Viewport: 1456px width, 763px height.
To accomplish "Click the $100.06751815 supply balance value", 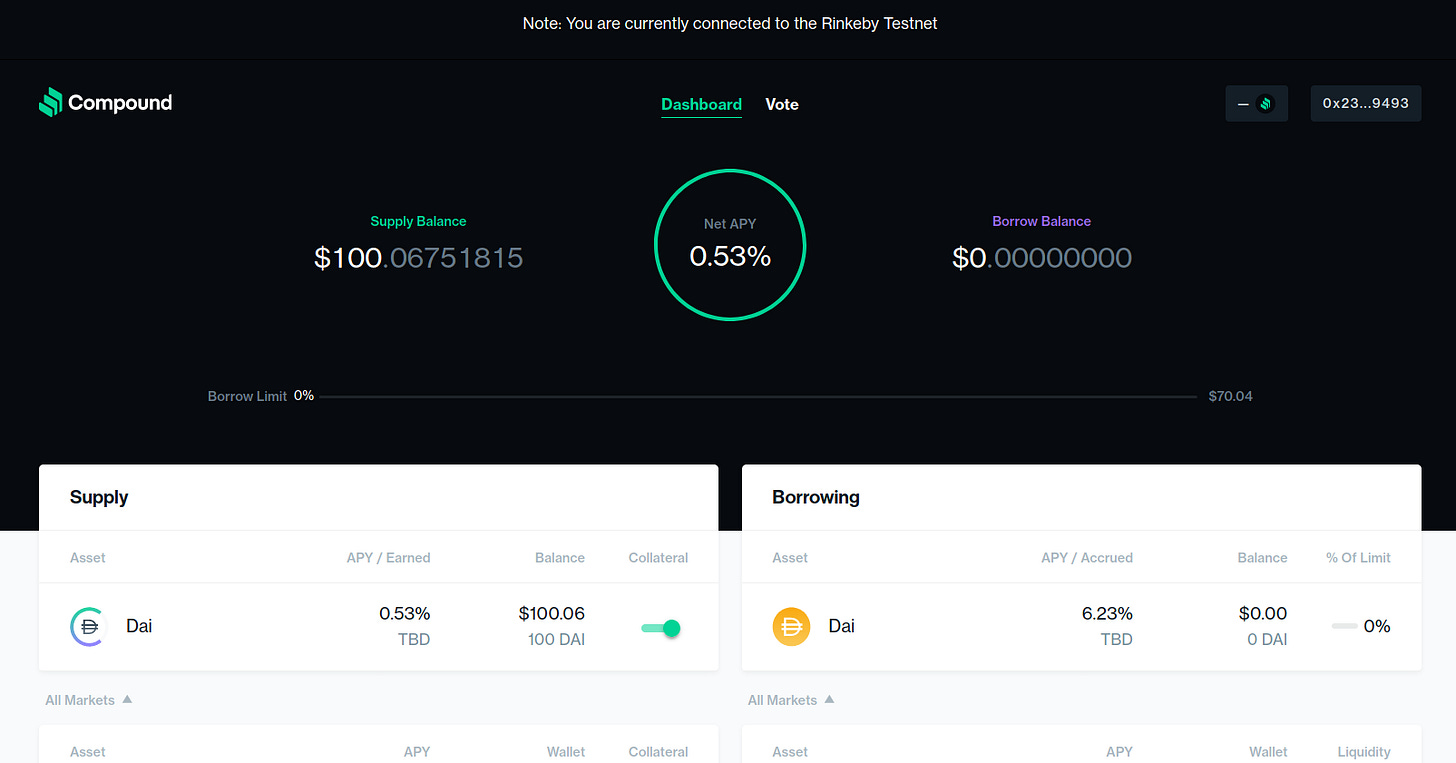I will [x=418, y=258].
